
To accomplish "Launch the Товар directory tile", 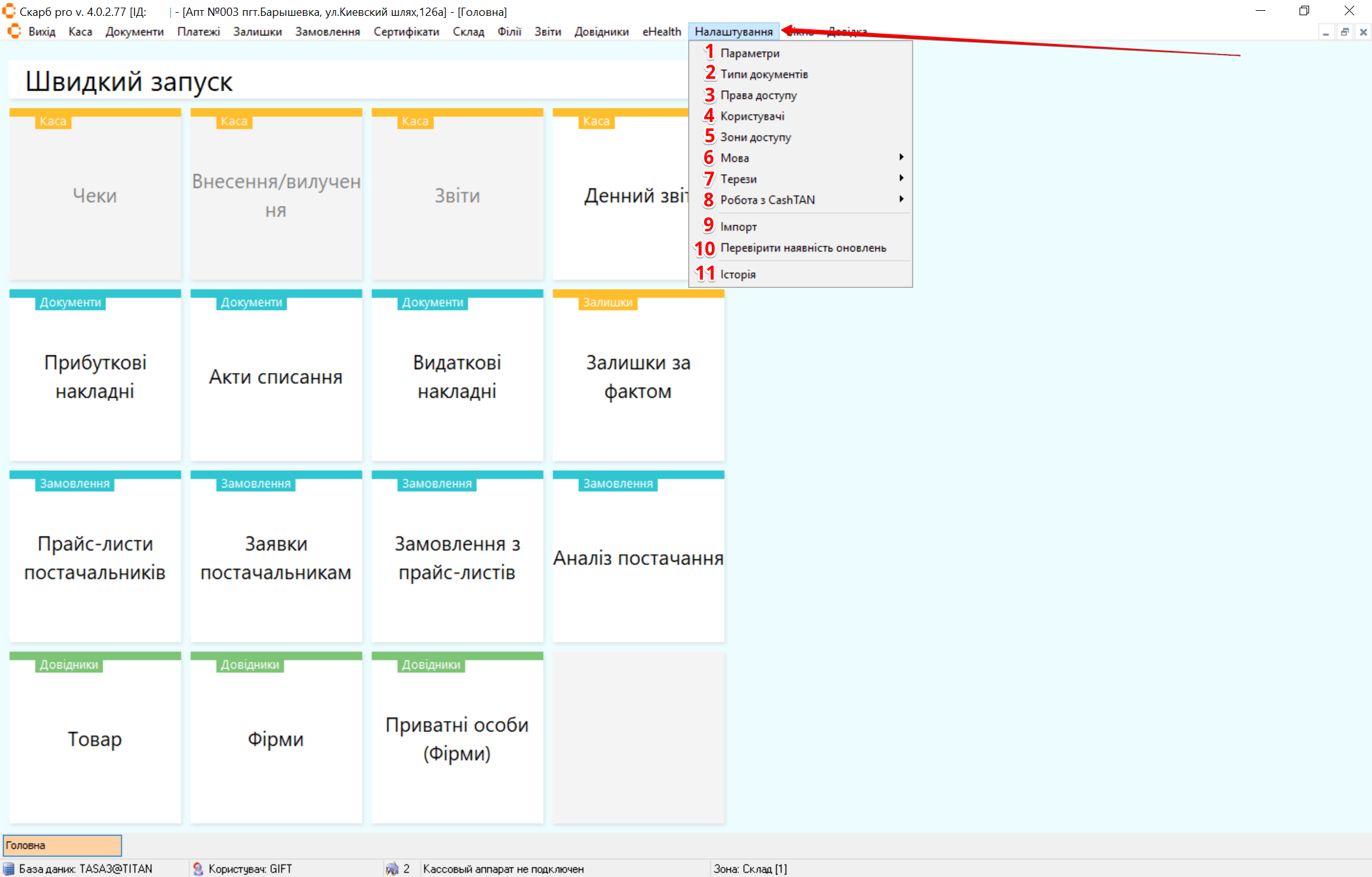I will (x=95, y=738).
